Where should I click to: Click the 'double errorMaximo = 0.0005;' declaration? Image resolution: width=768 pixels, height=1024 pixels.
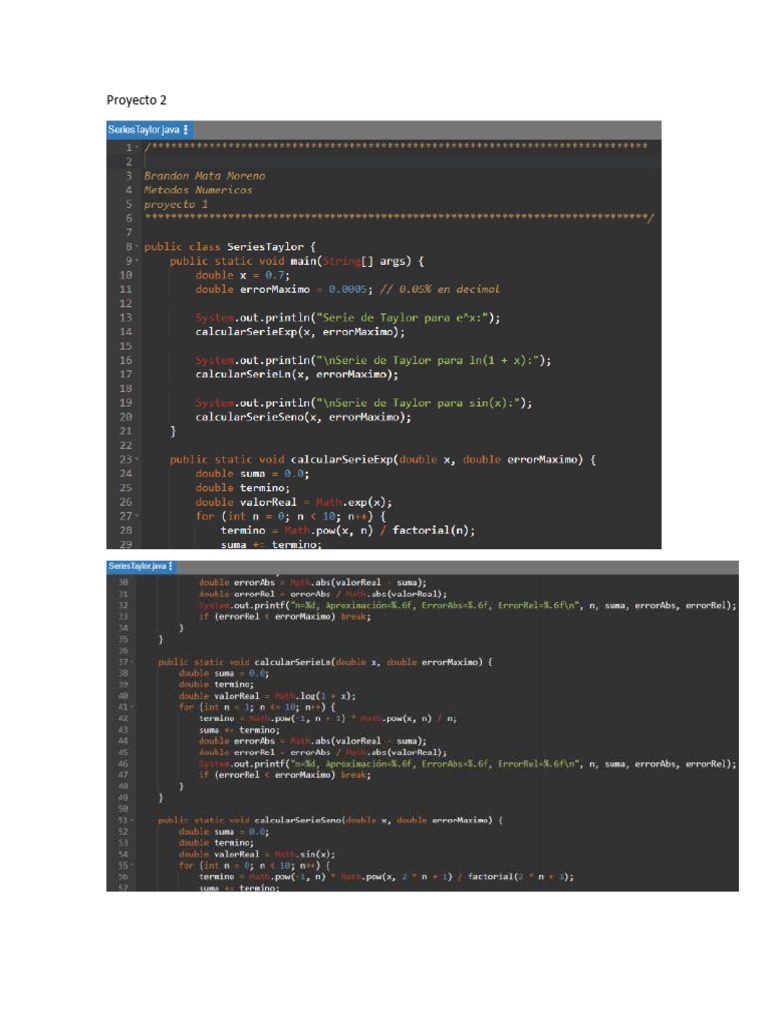point(284,289)
